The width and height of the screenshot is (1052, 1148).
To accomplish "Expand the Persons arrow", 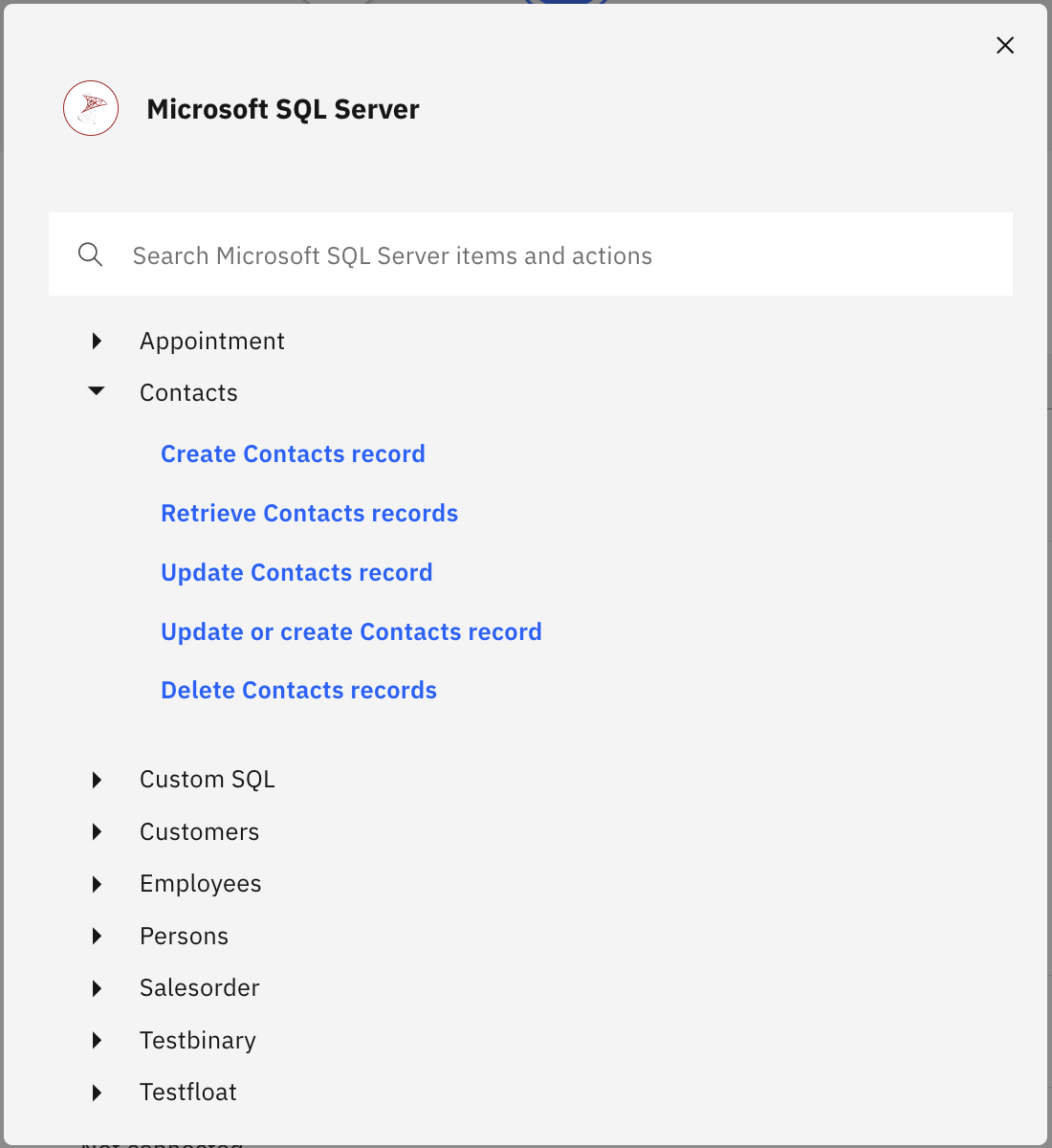I will coord(97,936).
